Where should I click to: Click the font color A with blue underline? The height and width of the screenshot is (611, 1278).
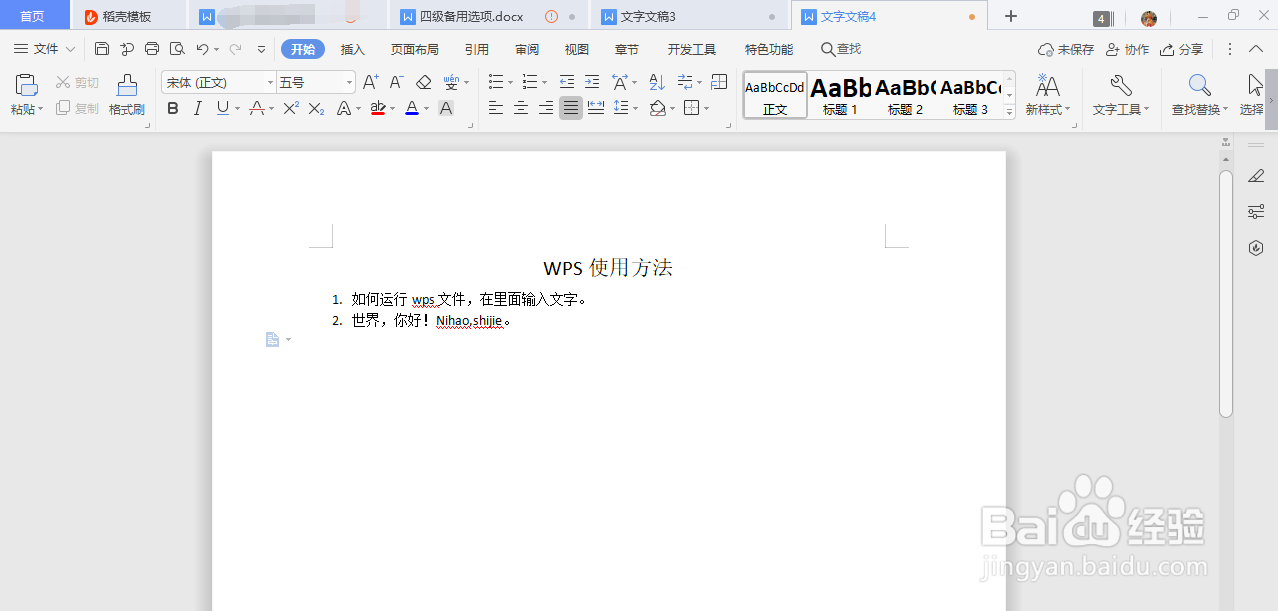[x=412, y=108]
